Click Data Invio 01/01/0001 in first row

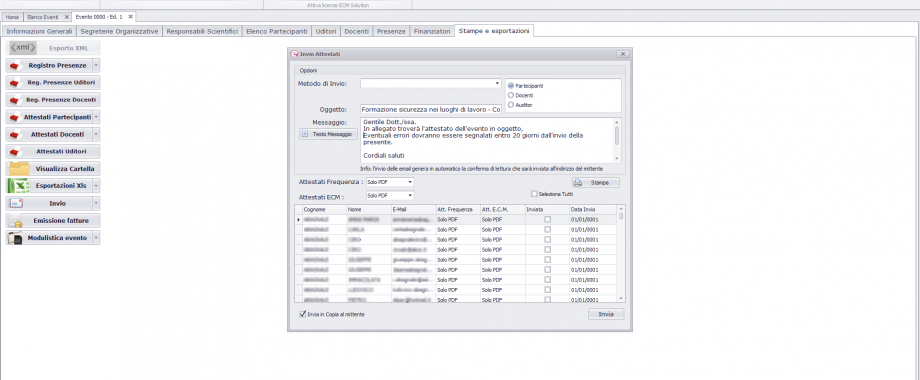[x=592, y=219]
